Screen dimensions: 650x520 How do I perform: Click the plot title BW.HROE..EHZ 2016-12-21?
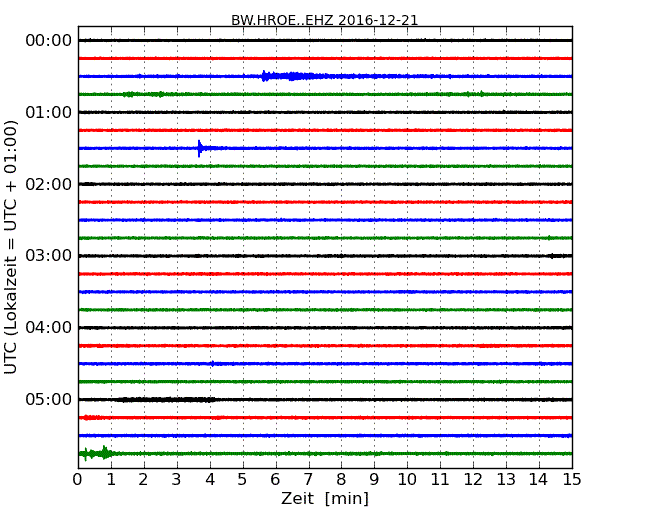coord(324,20)
